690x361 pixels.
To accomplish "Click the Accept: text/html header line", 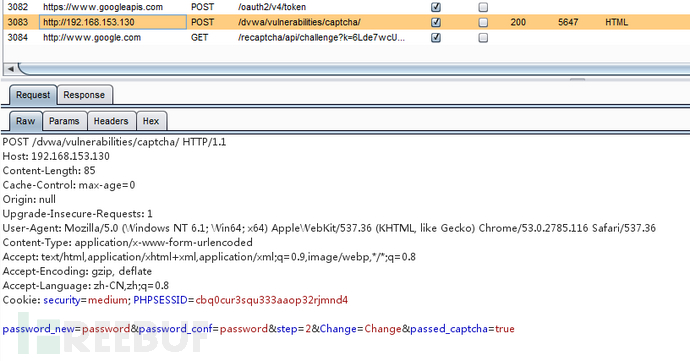I will pos(209,257).
